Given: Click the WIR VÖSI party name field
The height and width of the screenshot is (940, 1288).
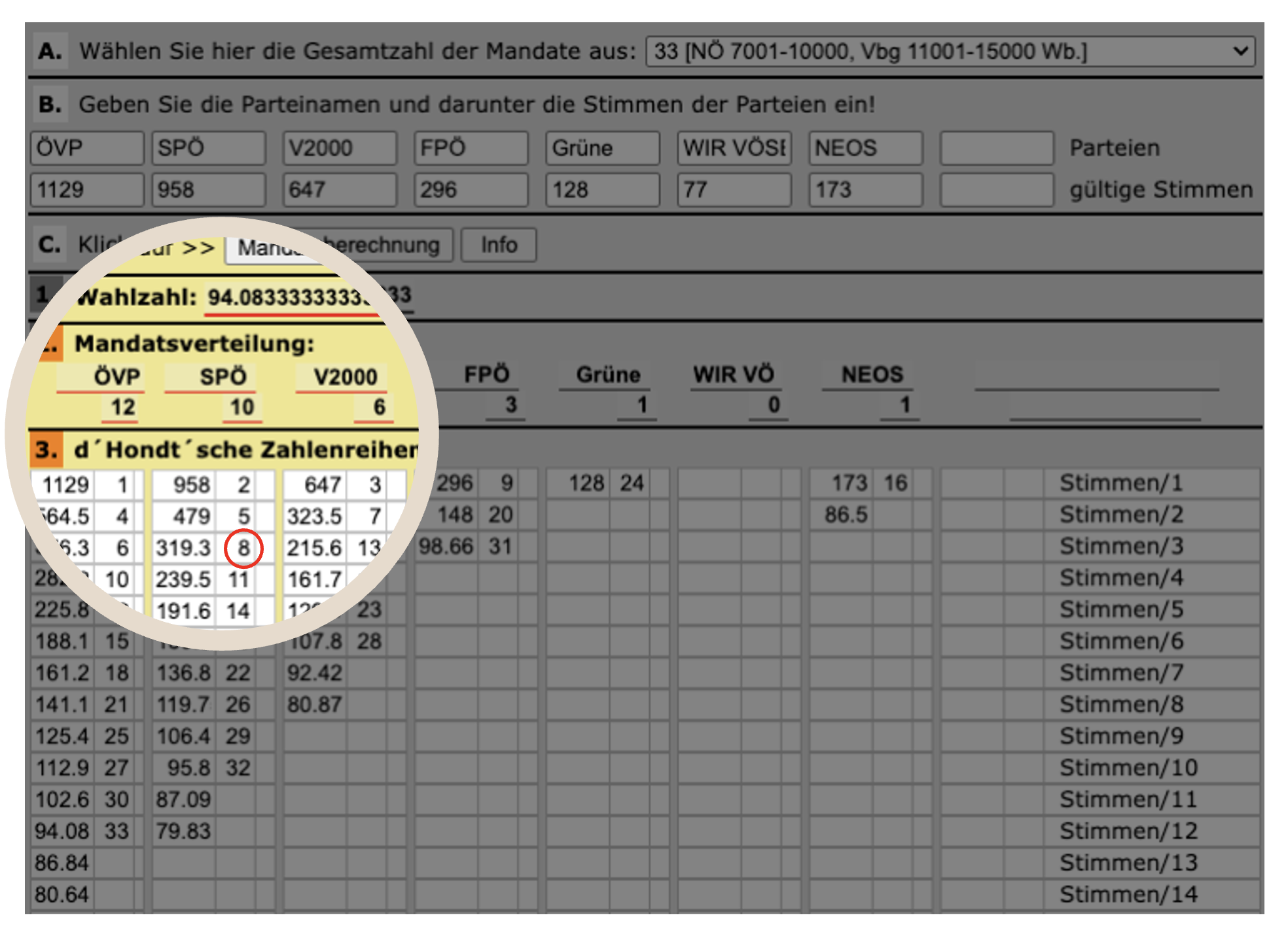Looking at the screenshot, I should click(x=734, y=148).
